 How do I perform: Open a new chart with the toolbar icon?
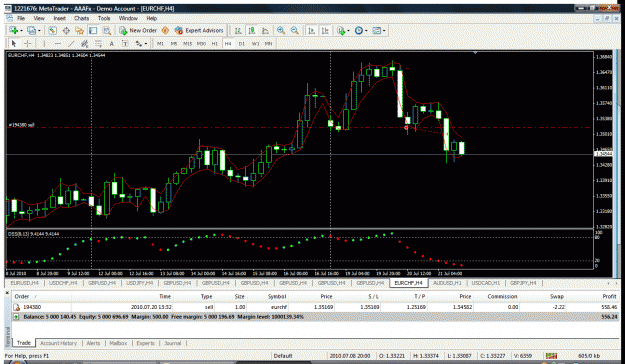14,30
